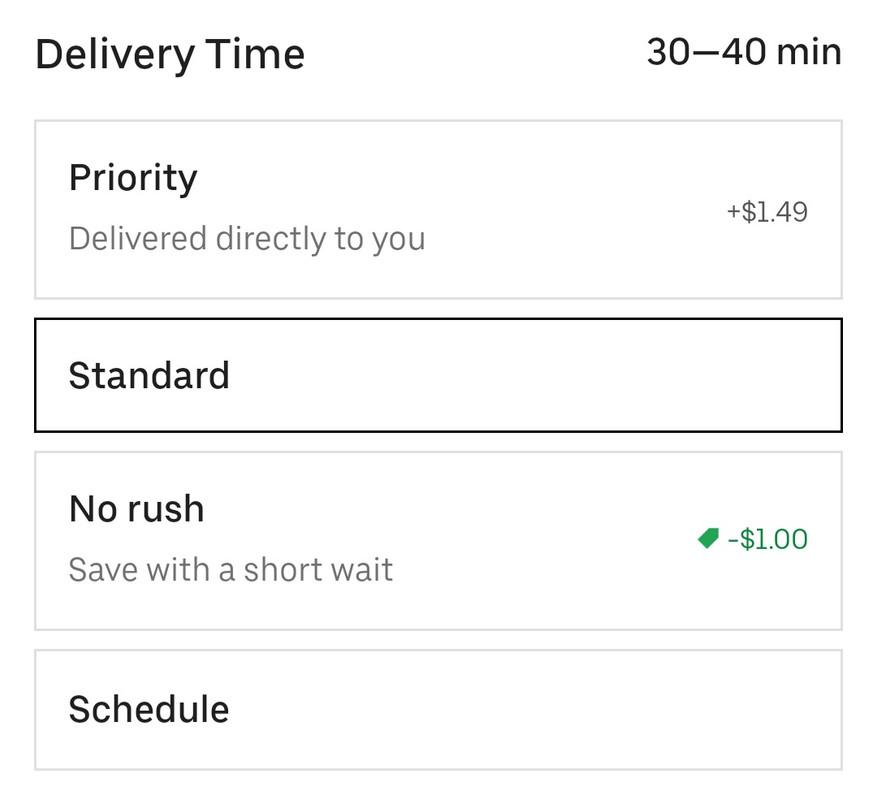Tap the Schedule label text

pos(149,709)
